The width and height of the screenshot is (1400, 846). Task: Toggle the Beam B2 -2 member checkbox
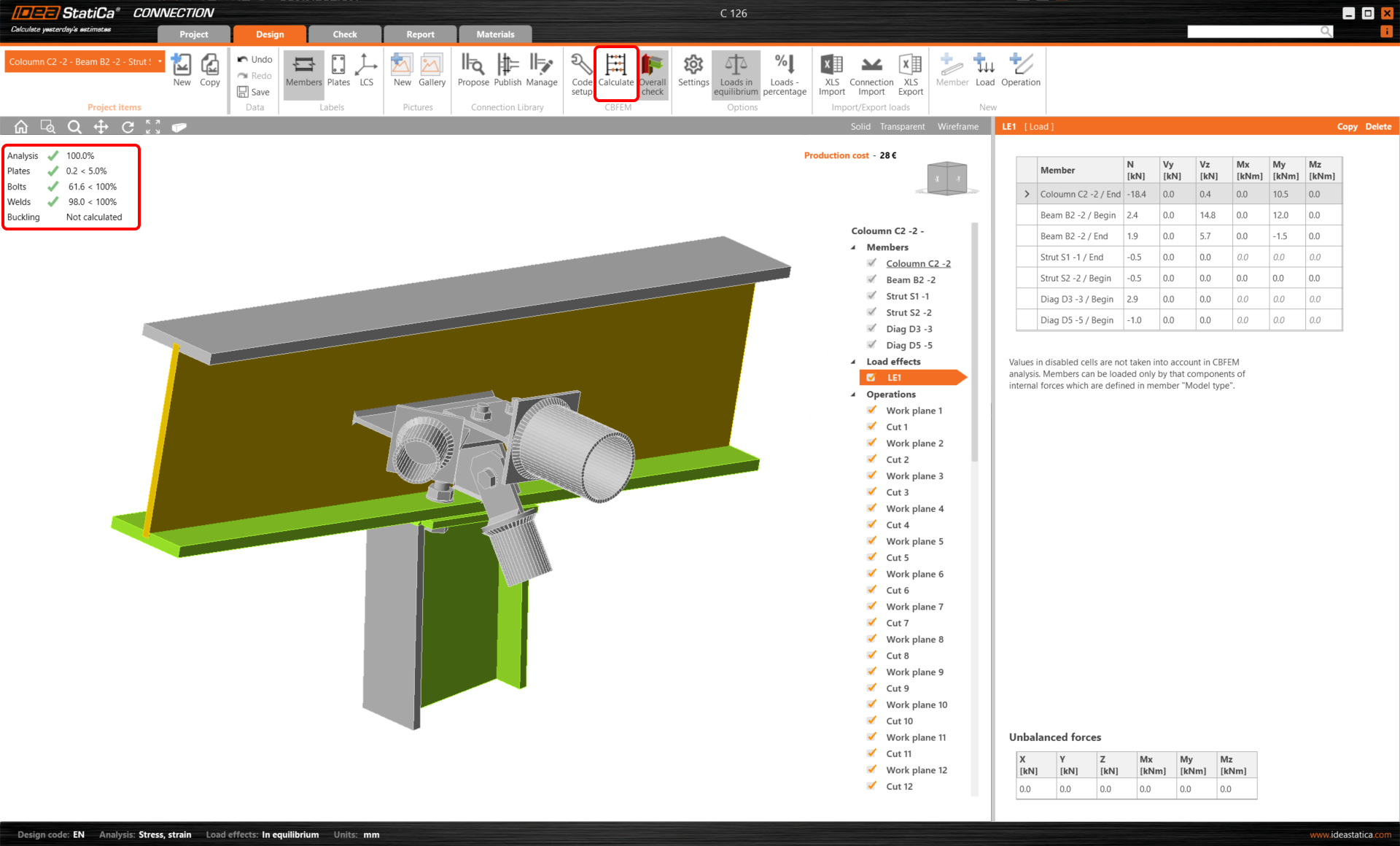point(872,279)
